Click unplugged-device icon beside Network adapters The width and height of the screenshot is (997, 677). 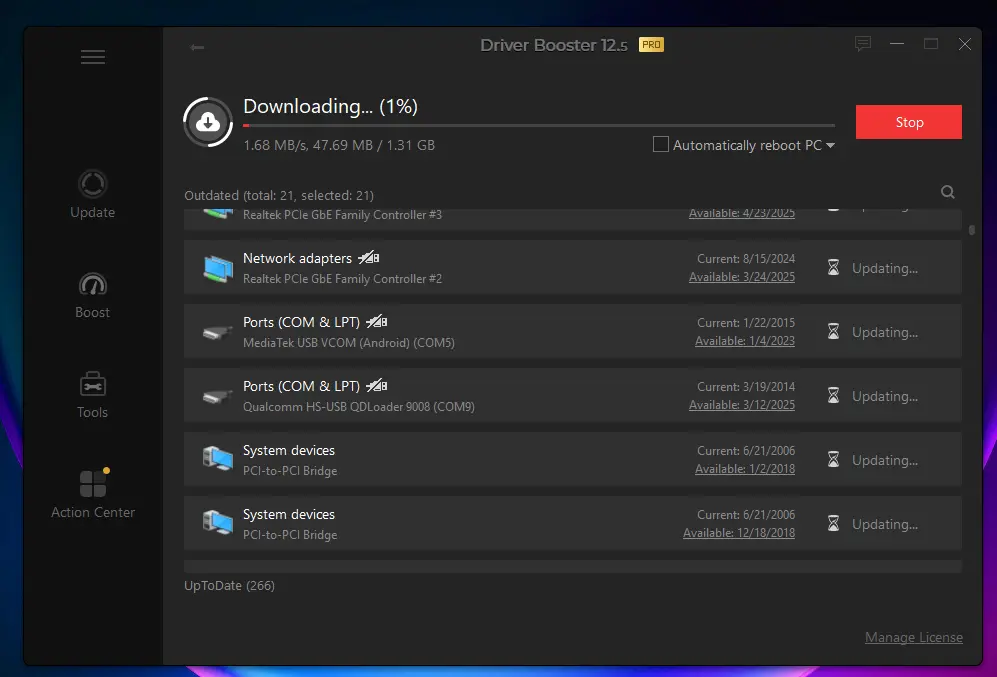point(369,257)
